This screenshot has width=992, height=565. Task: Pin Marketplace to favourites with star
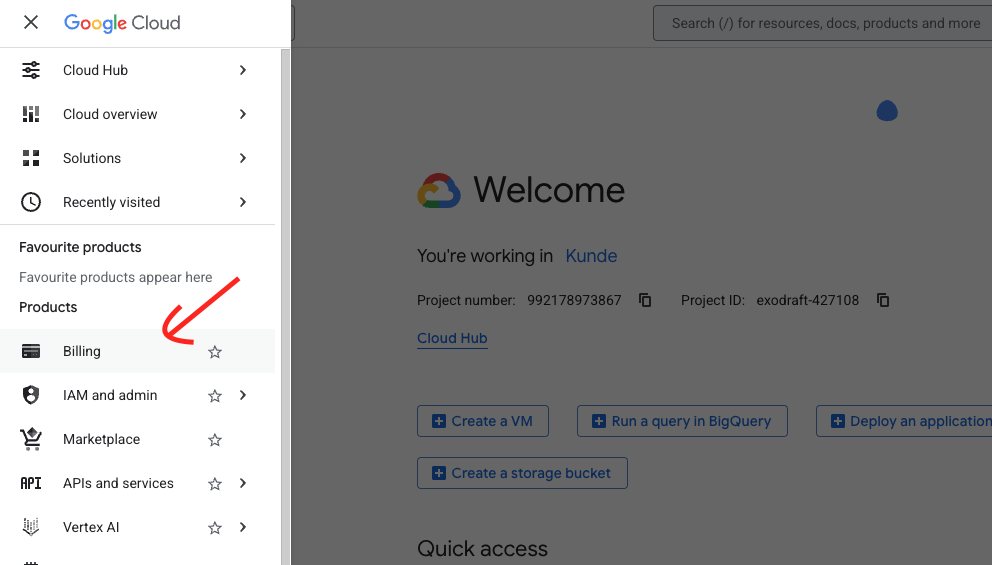[215, 440]
